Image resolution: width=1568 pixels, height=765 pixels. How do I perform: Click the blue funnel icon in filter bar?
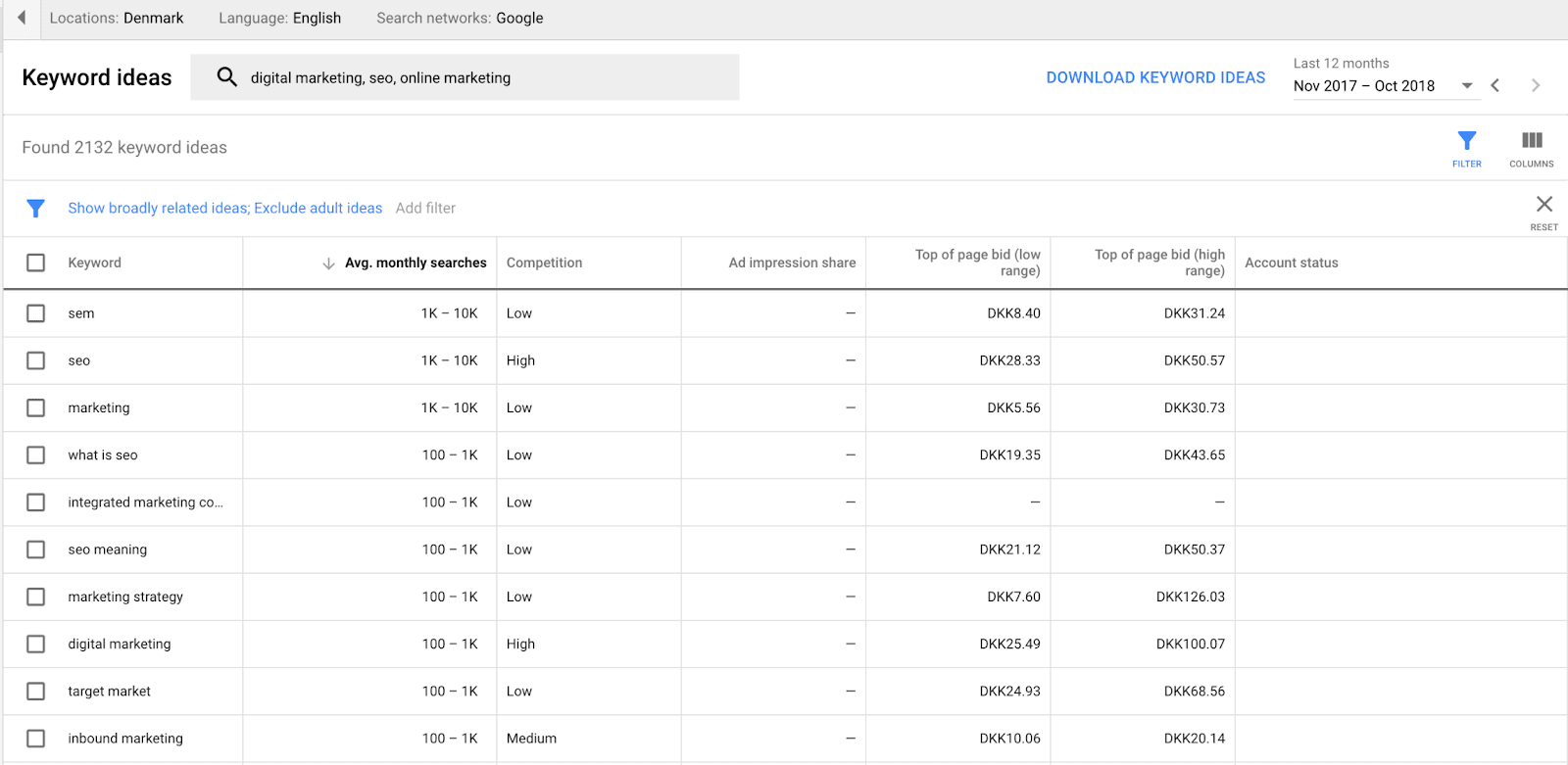tap(36, 209)
